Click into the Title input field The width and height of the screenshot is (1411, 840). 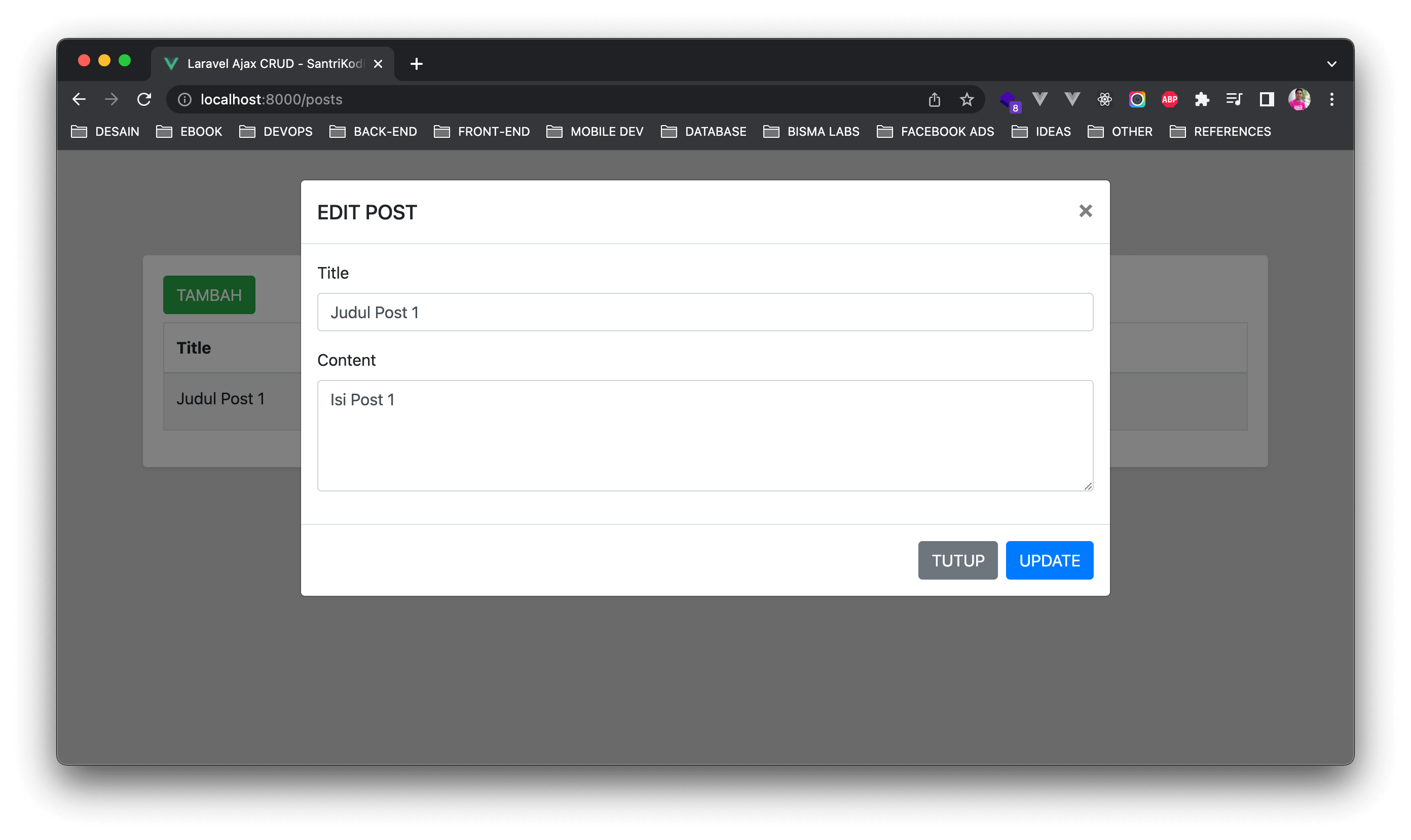(x=705, y=312)
